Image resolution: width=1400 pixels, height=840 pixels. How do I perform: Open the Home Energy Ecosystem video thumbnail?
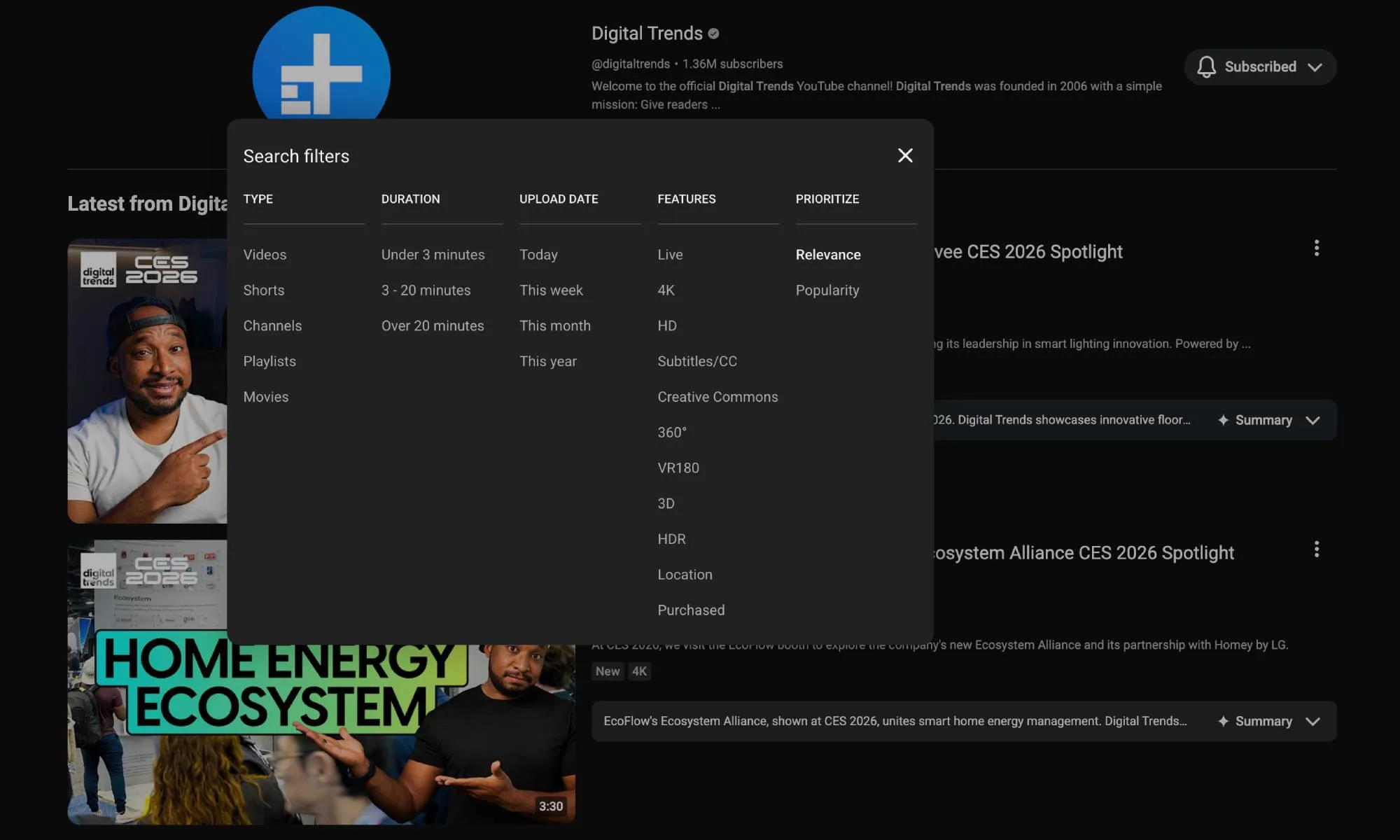pyautogui.click(x=321, y=735)
